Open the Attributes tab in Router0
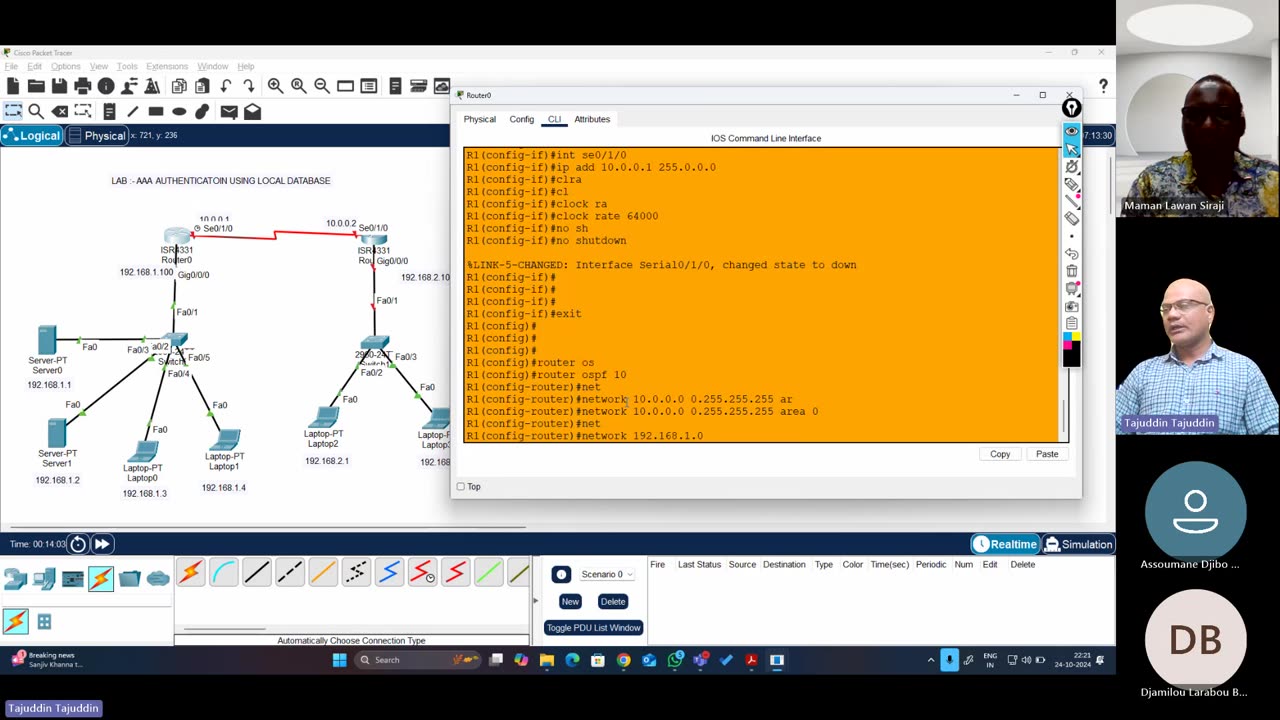 click(592, 119)
